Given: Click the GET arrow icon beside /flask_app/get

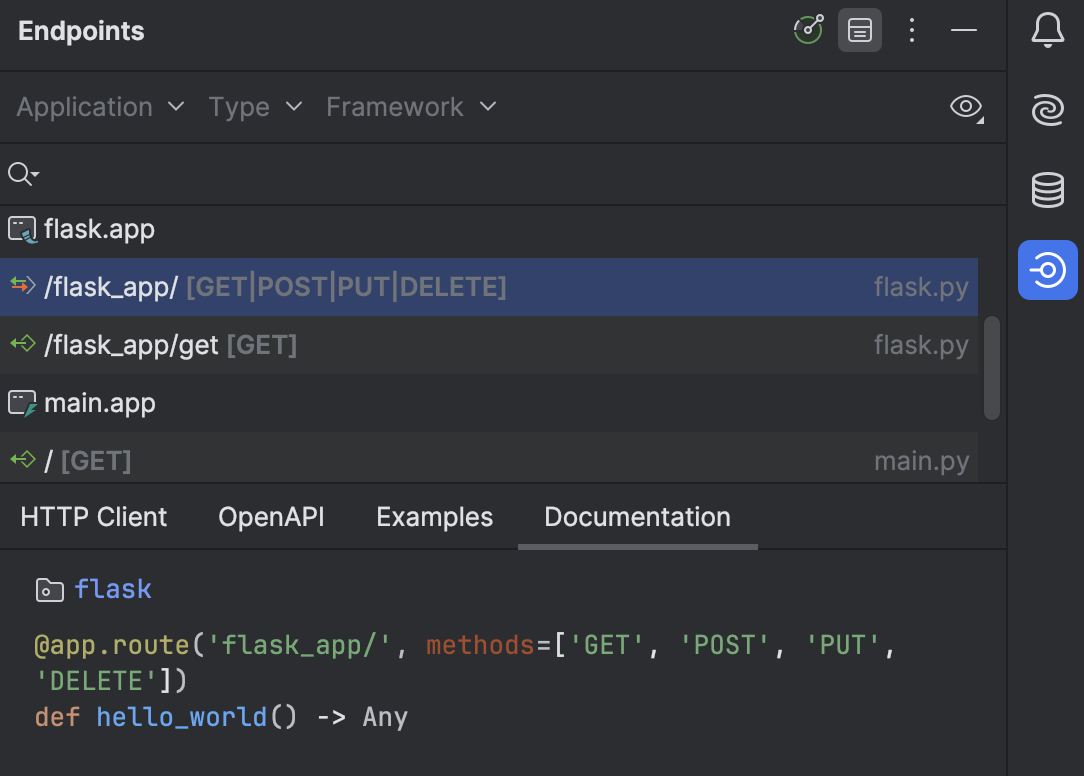Looking at the screenshot, I should point(22,344).
